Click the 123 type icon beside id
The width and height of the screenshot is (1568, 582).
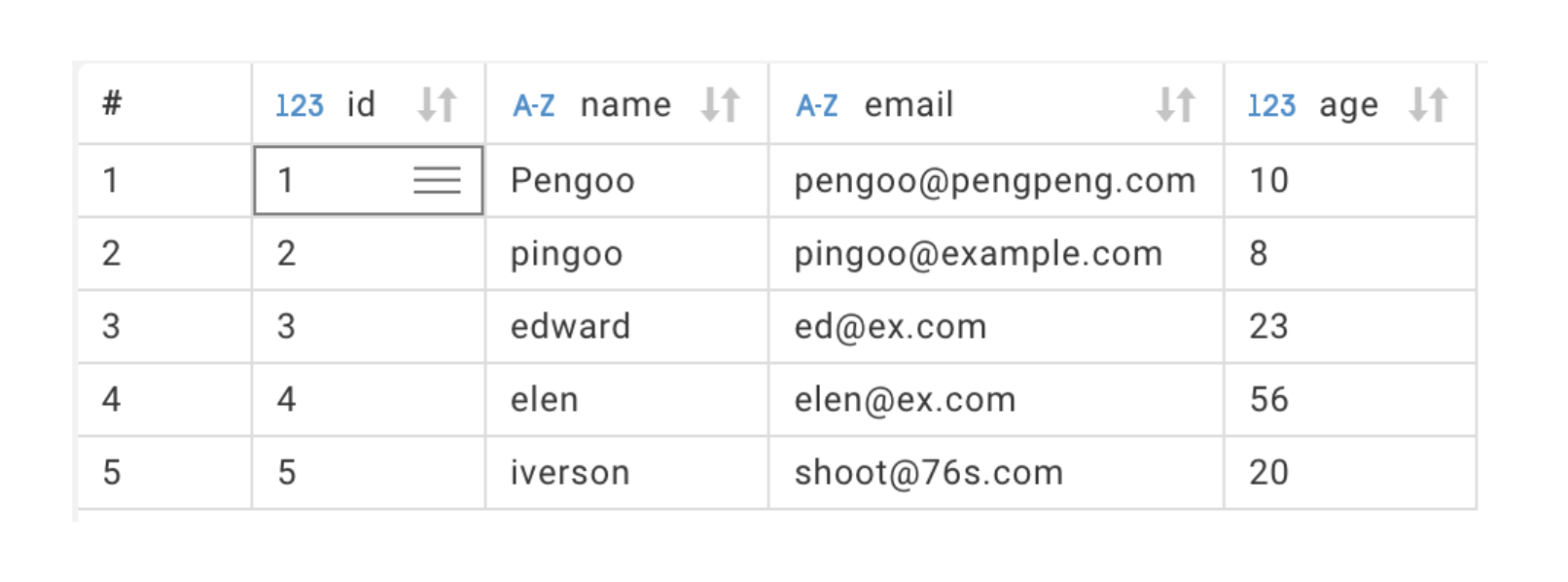point(299,105)
